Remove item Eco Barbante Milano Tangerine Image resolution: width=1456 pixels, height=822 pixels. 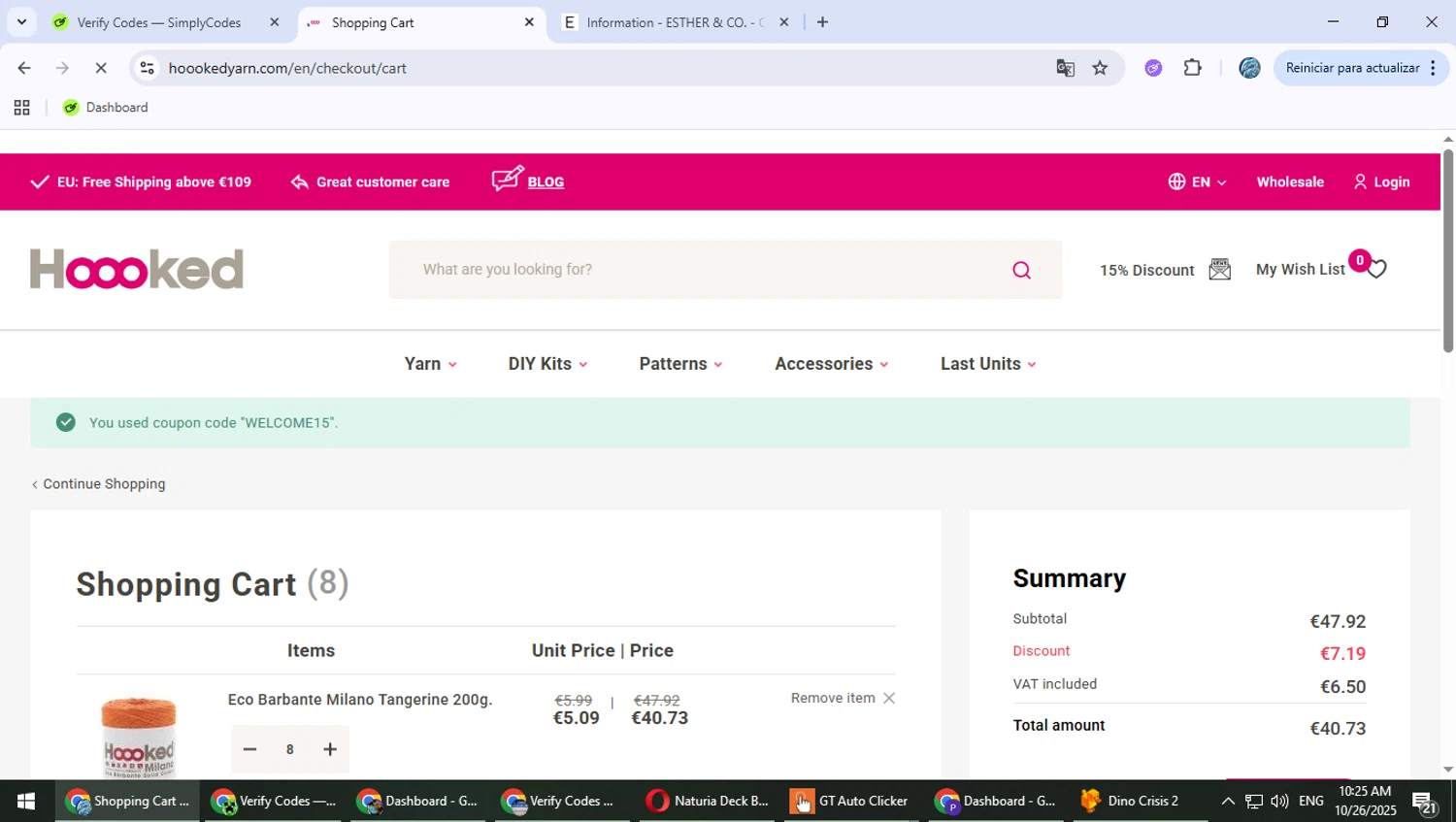tap(843, 698)
